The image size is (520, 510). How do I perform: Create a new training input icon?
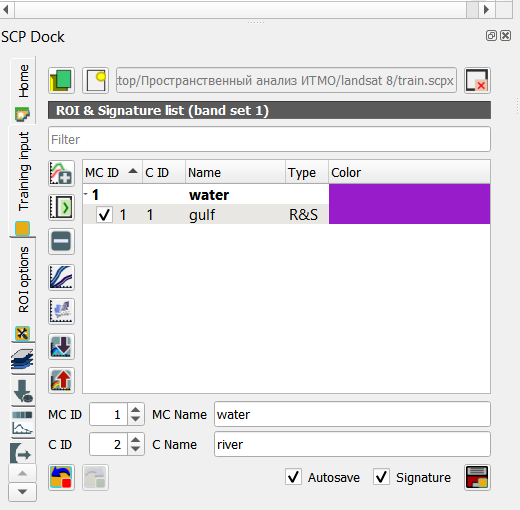click(x=95, y=80)
